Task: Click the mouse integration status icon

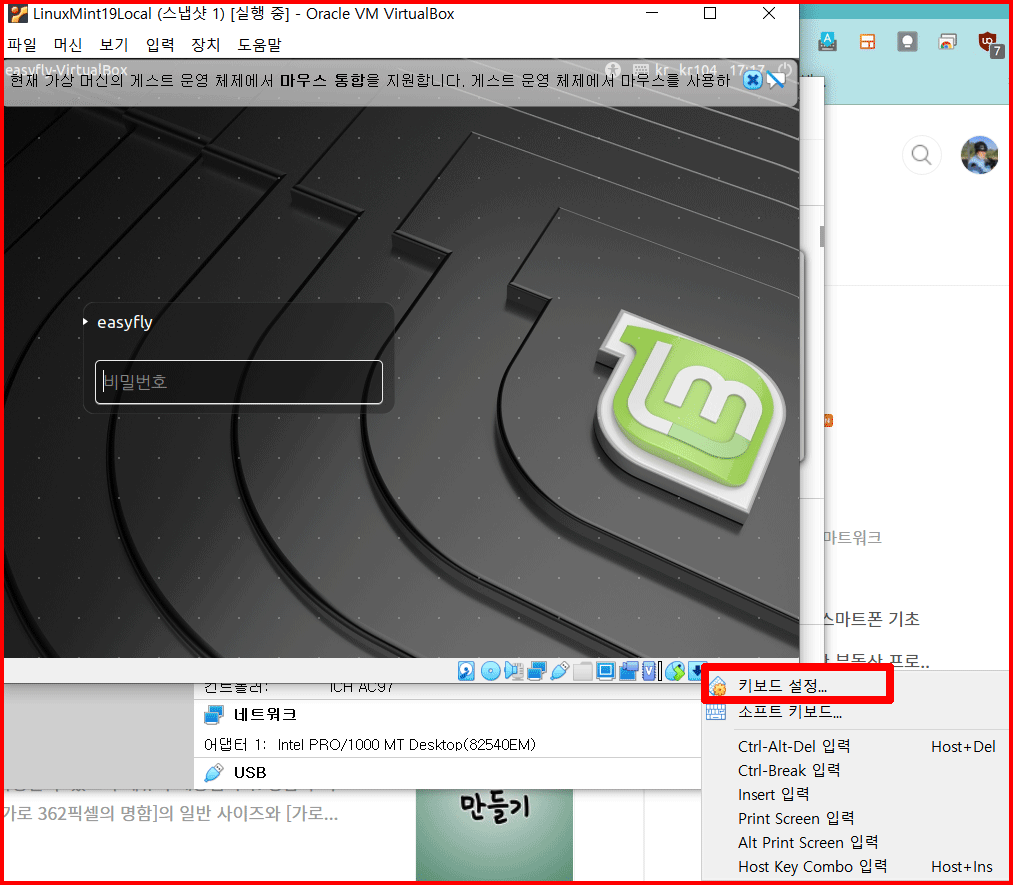Action: [675, 671]
